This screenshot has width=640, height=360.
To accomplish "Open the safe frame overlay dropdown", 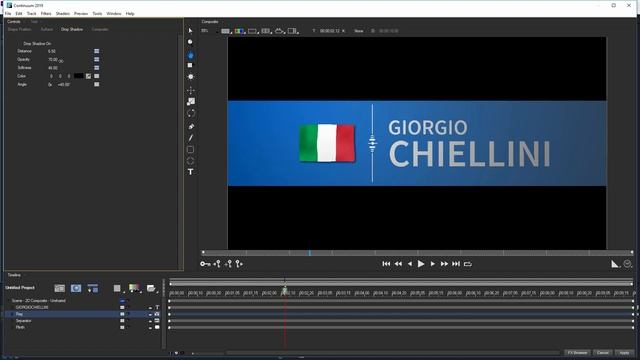I will click(253, 31).
